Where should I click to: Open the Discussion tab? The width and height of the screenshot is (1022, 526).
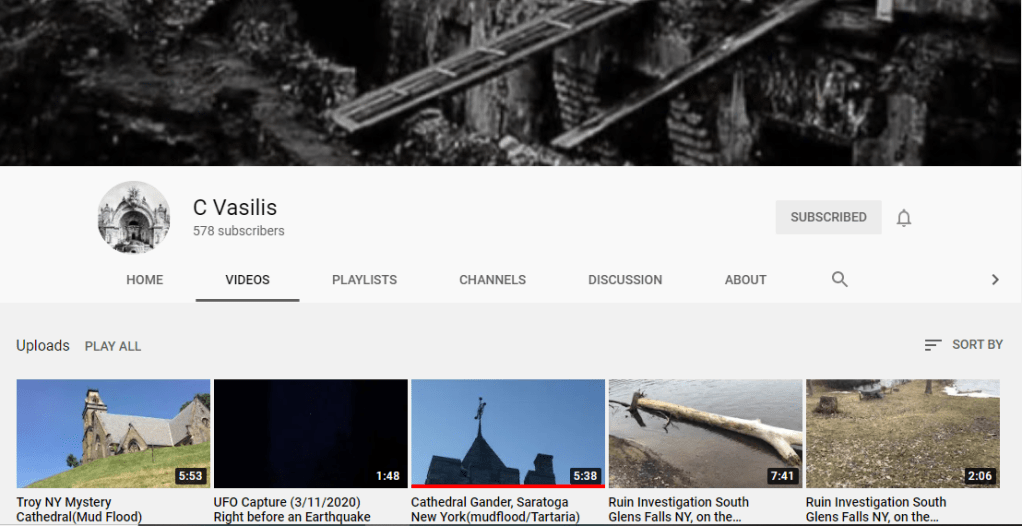coord(625,280)
